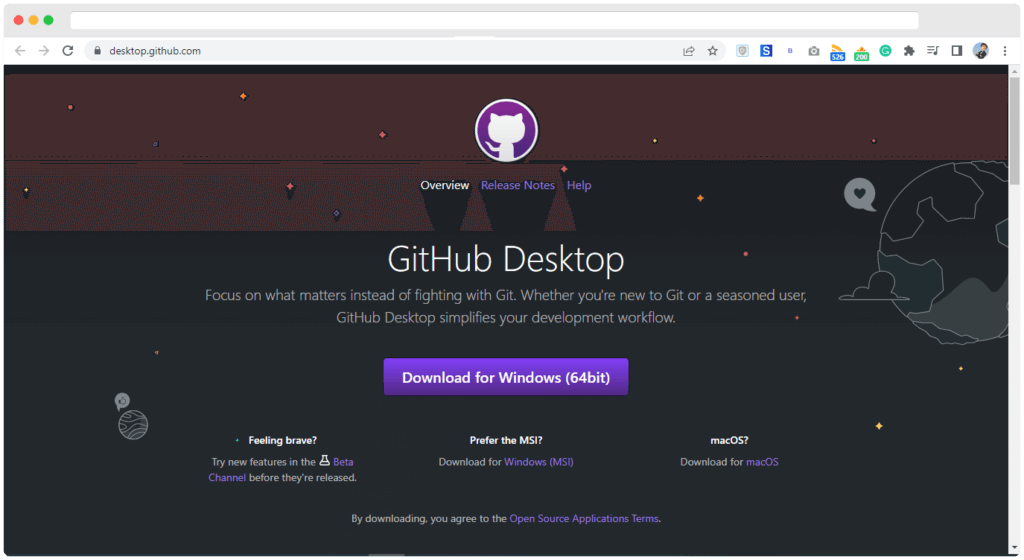Click Download for Windows (64bit) button

(506, 377)
